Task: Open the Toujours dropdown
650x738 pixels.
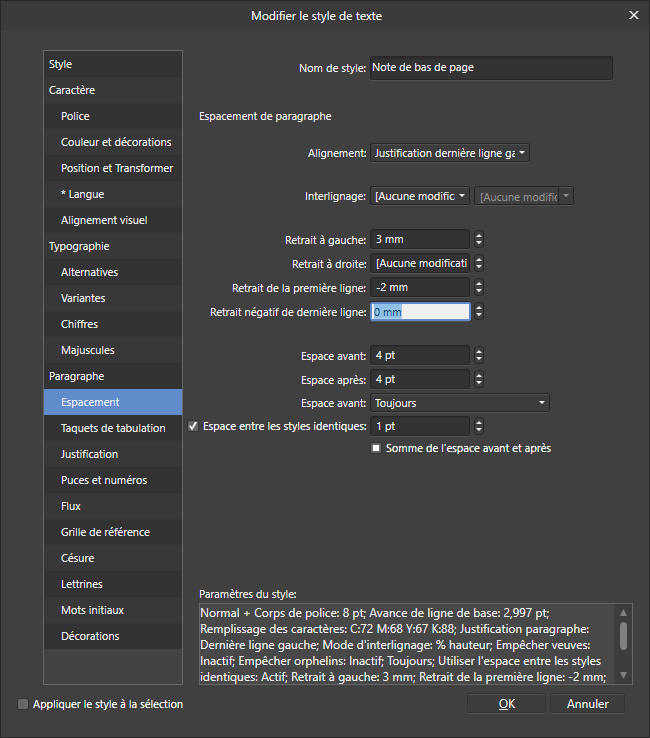Action: point(460,403)
